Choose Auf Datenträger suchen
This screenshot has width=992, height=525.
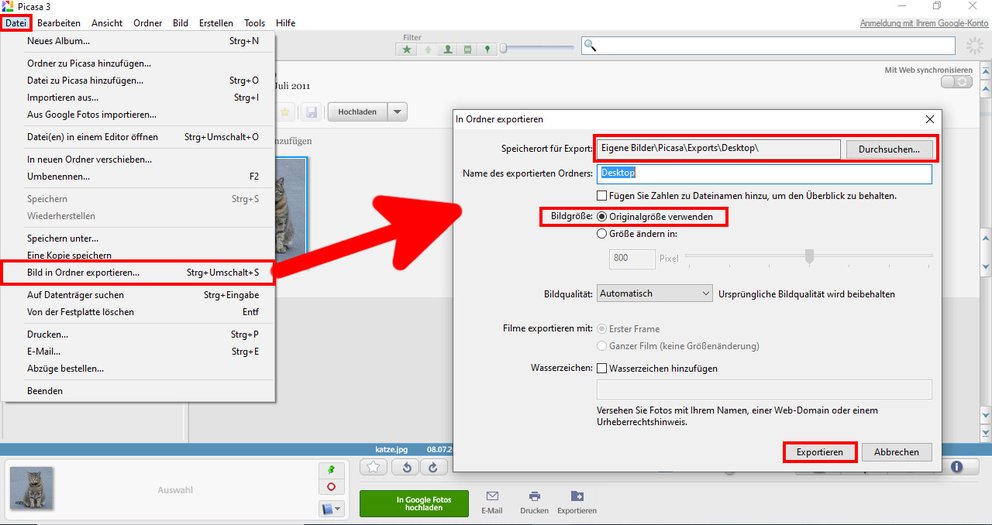pyautogui.click(x=138, y=295)
